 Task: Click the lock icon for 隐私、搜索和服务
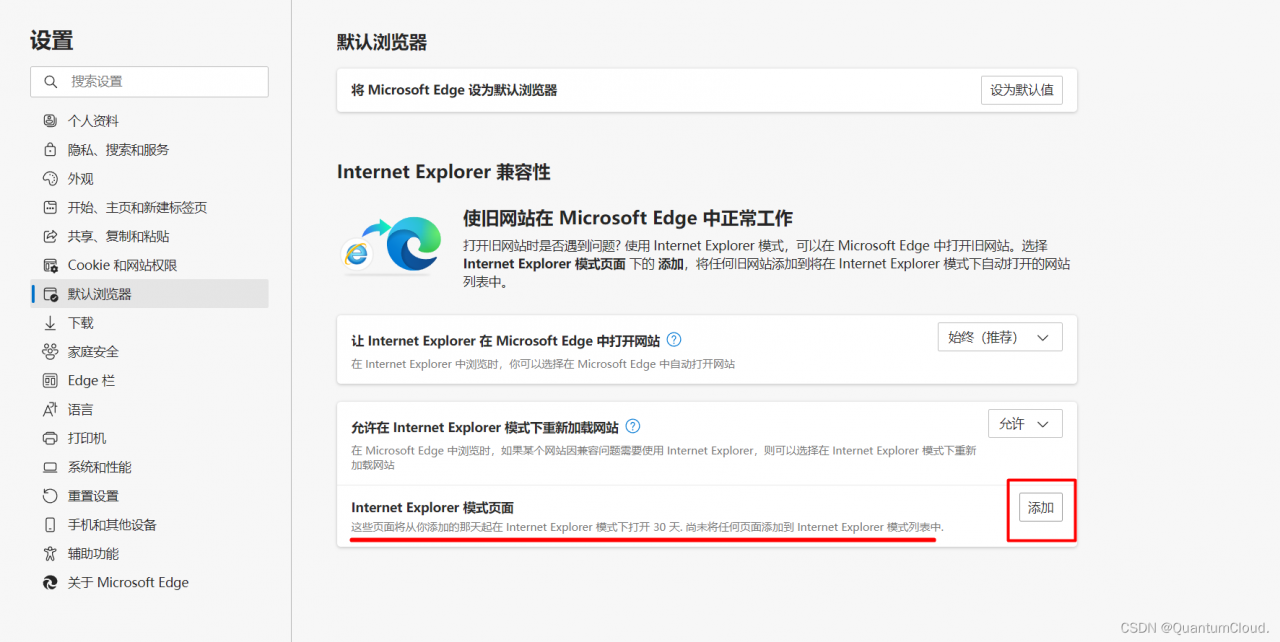[x=50, y=150]
